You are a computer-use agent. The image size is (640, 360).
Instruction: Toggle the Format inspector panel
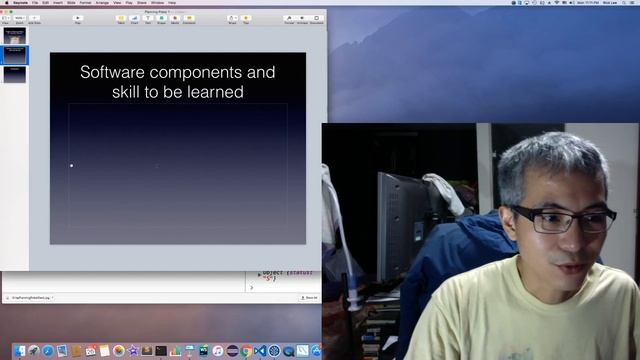coord(289,19)
